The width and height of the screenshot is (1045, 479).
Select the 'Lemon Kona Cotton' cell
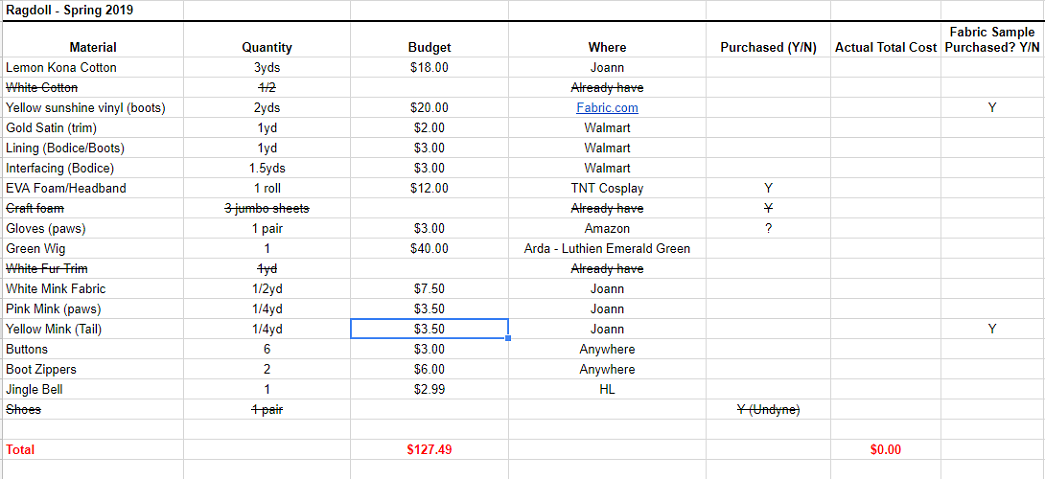click(93, 68)
